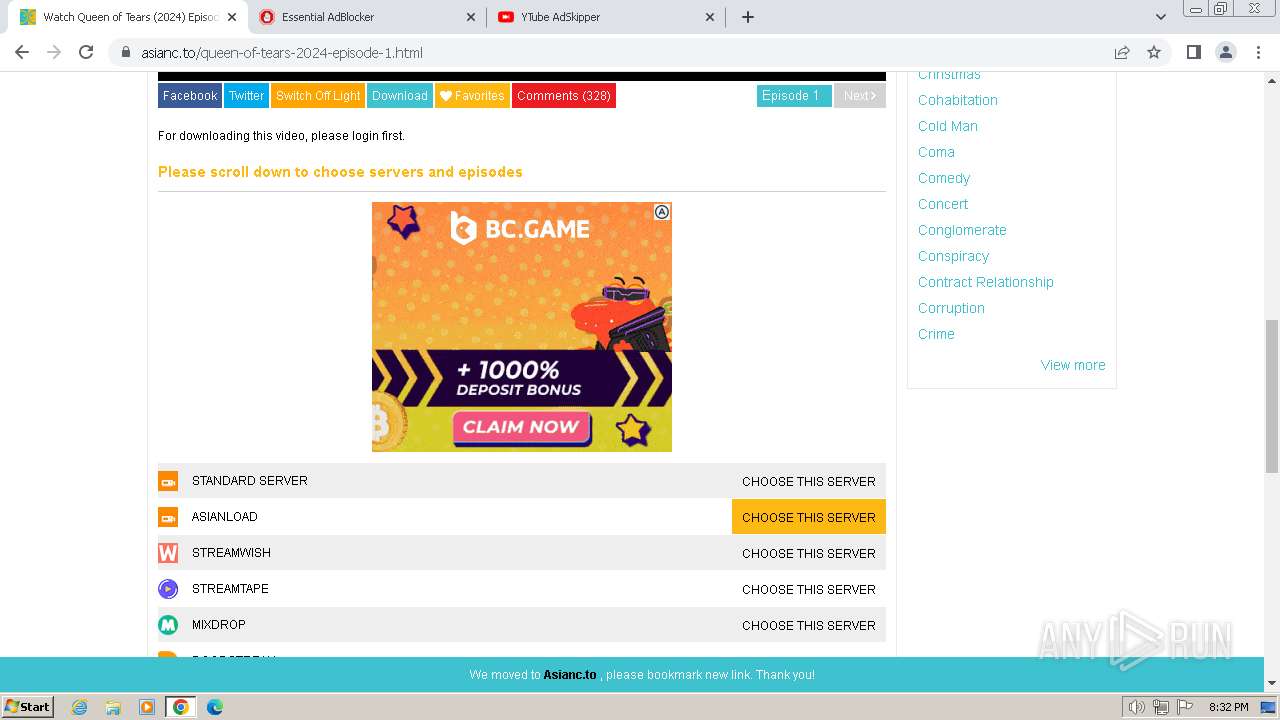
Task: Switch to the YTube AdSkipper tab
Action: (x=607, y=17)
